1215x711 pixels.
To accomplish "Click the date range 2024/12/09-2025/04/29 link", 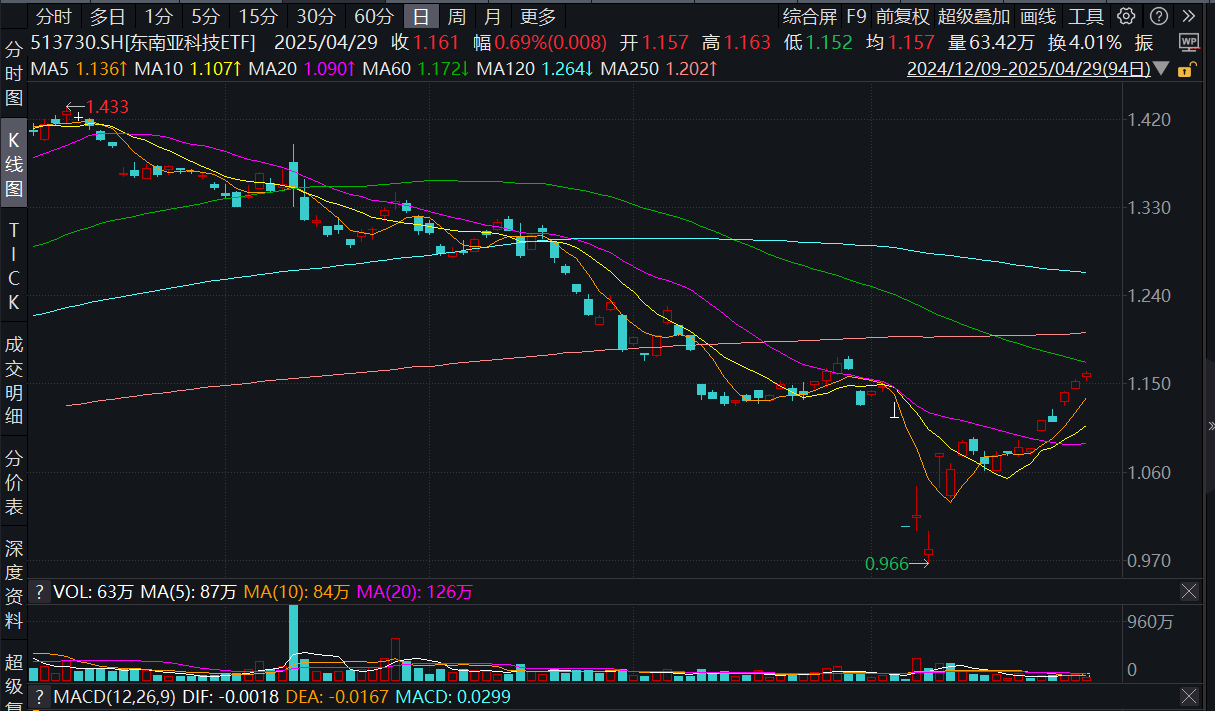I will pos(1028,69).
